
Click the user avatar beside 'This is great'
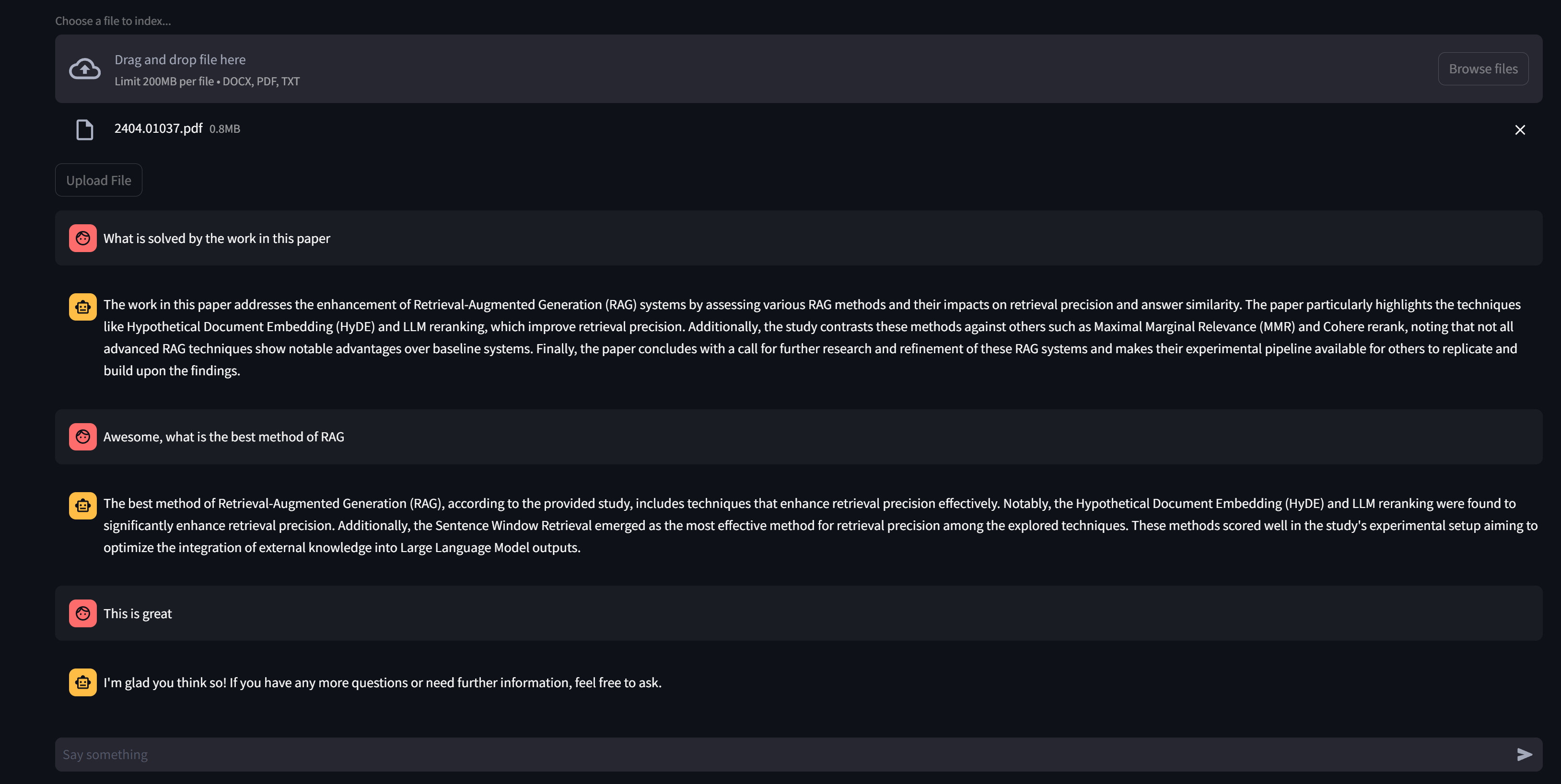[x=83, y=613]
